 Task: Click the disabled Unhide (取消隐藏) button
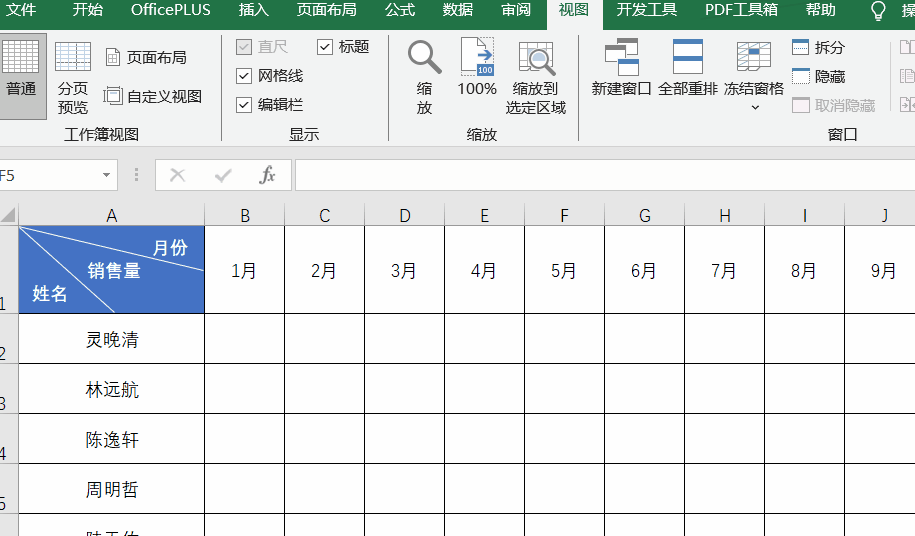[x=834, y=106]
